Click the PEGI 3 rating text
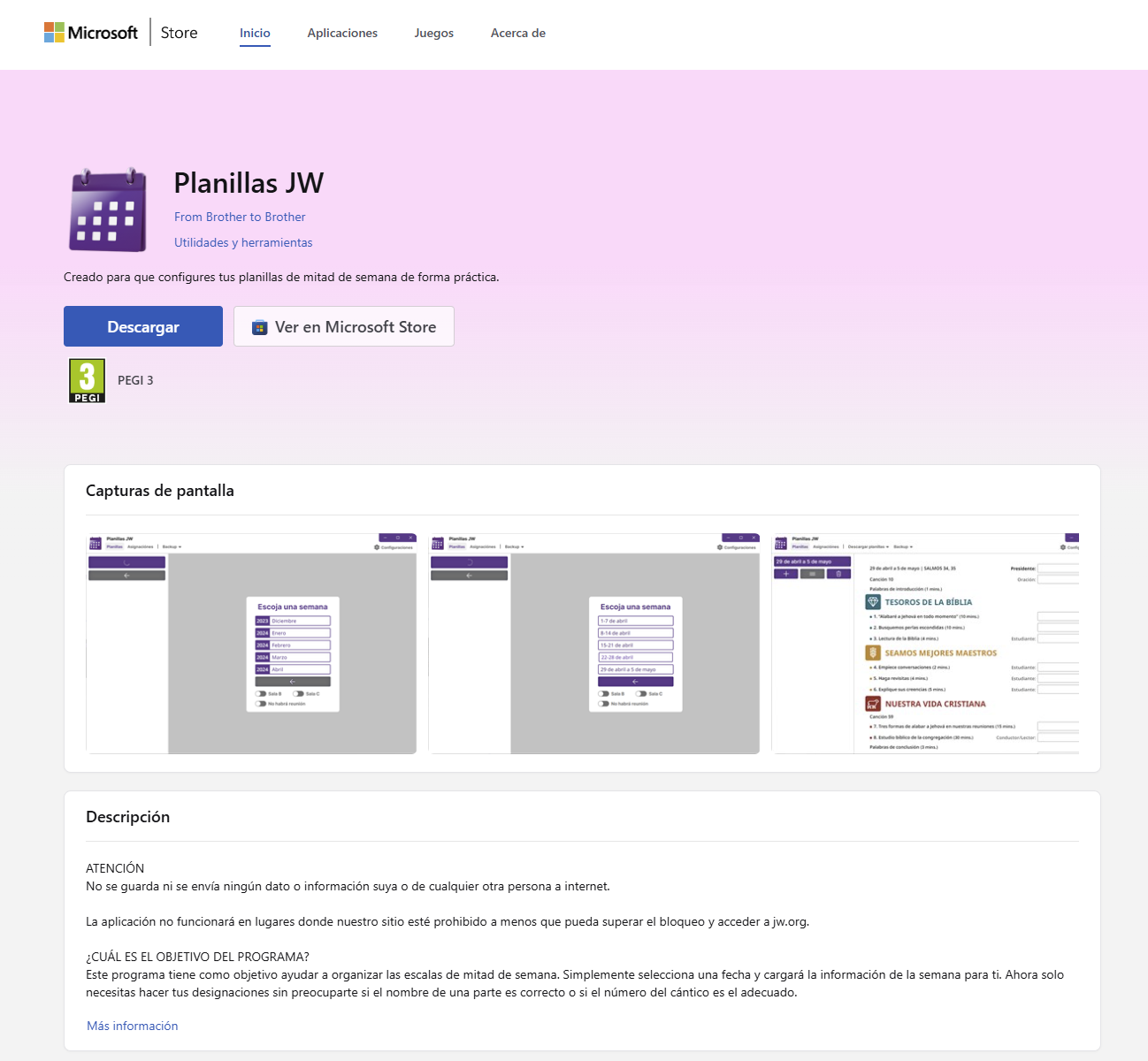Image resolution: width=1148 pixels, height=1061 pixels. pos(135,380)
